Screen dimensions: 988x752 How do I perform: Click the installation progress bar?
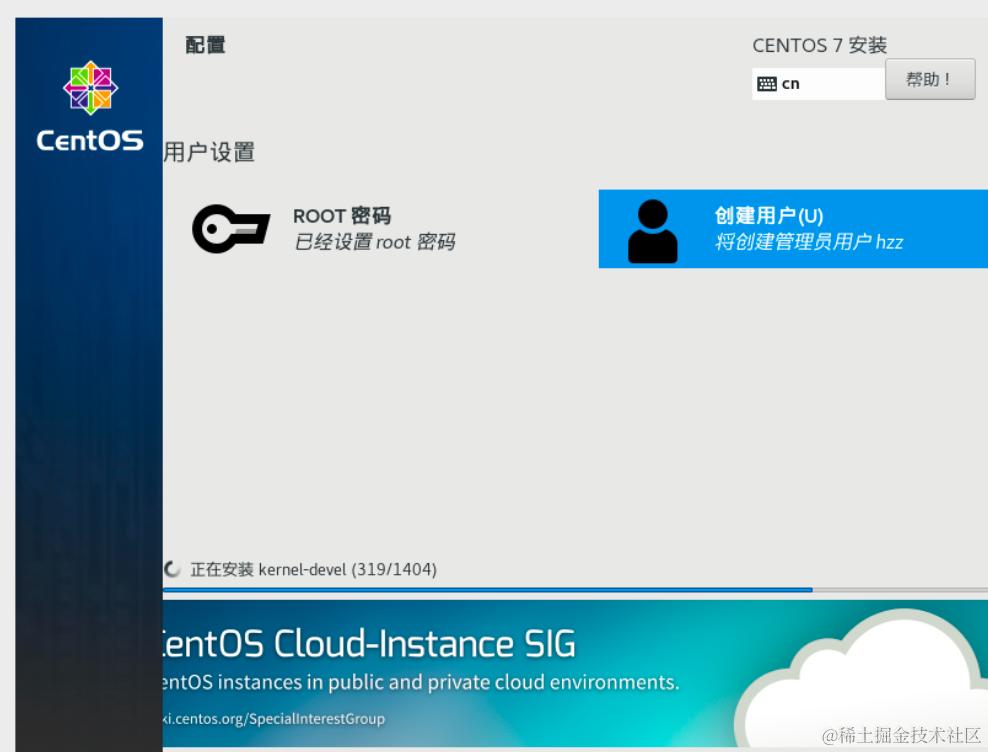(575, 590)
